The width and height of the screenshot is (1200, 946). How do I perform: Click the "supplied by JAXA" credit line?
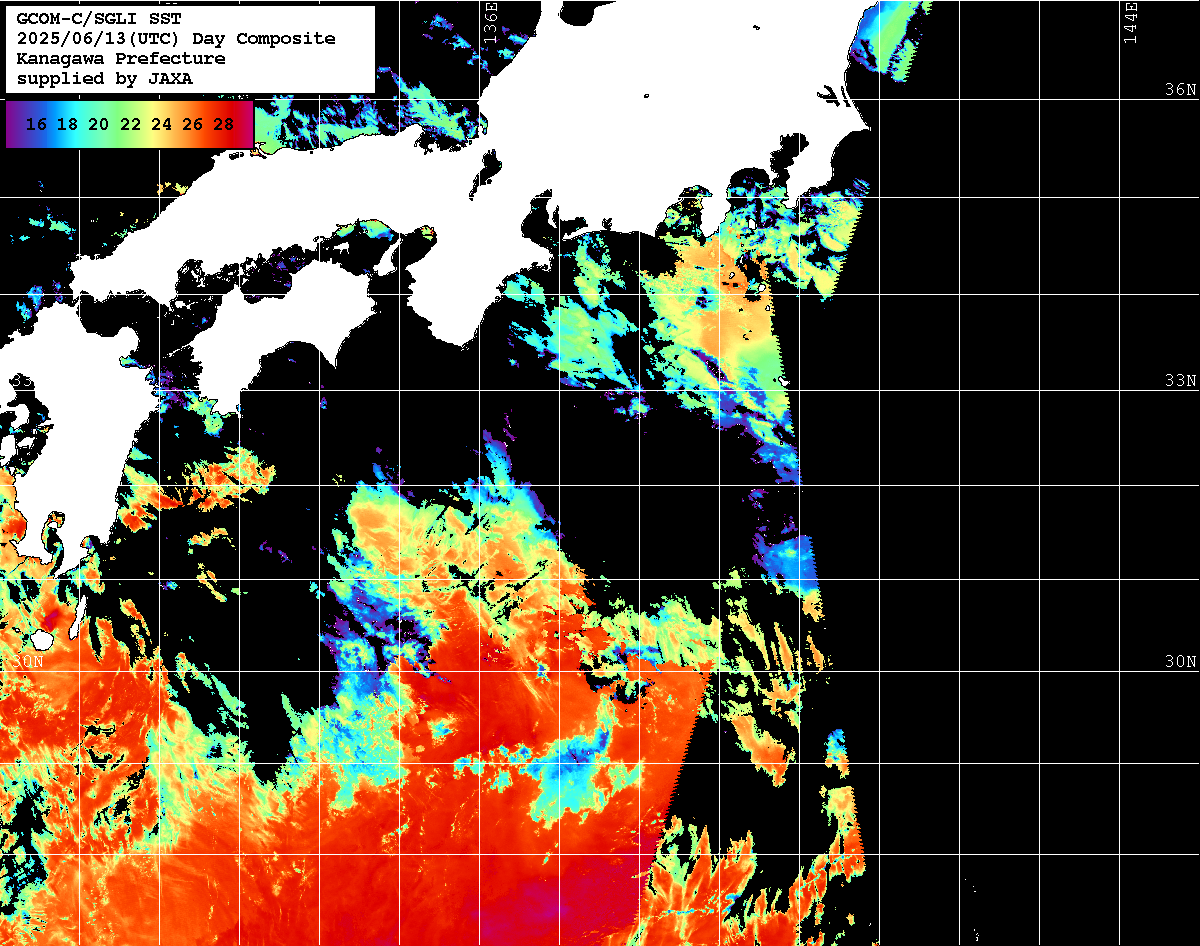pos(105,79)
